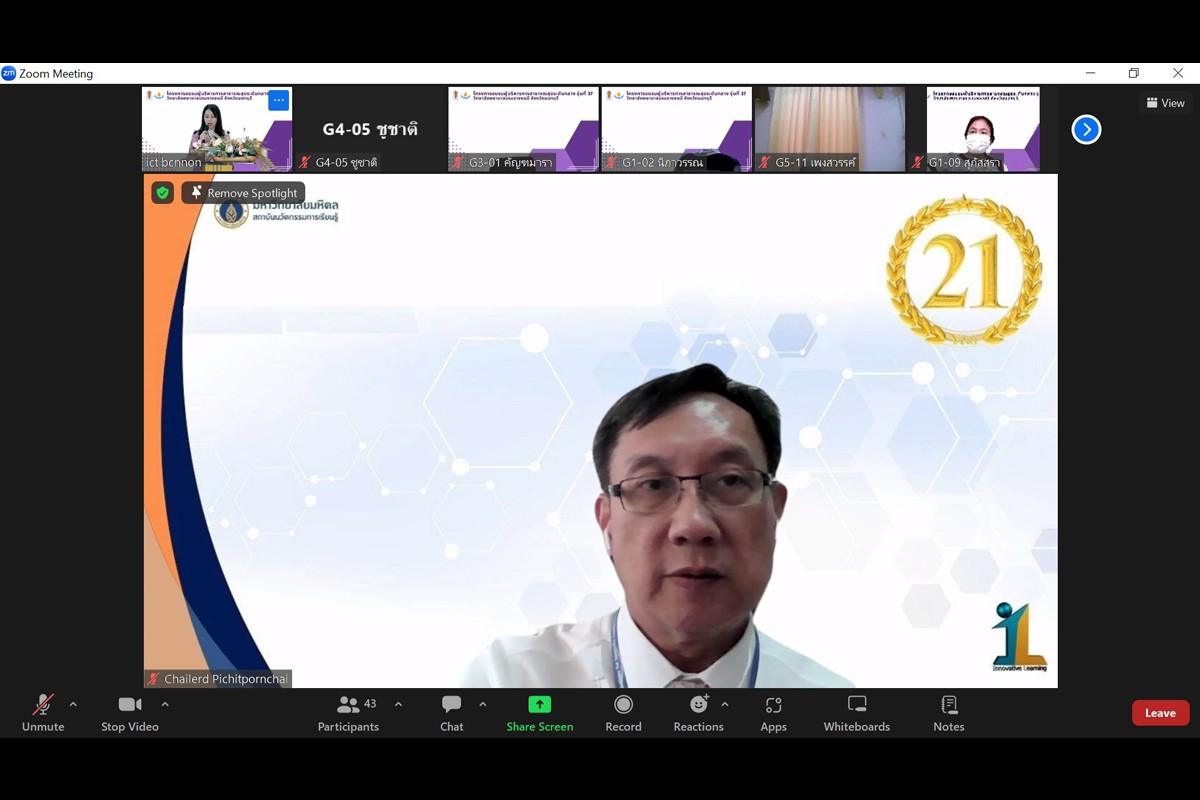1200x800 pixels.
Task: Open the Reactions menu
Action: click(x=698, y=714)
